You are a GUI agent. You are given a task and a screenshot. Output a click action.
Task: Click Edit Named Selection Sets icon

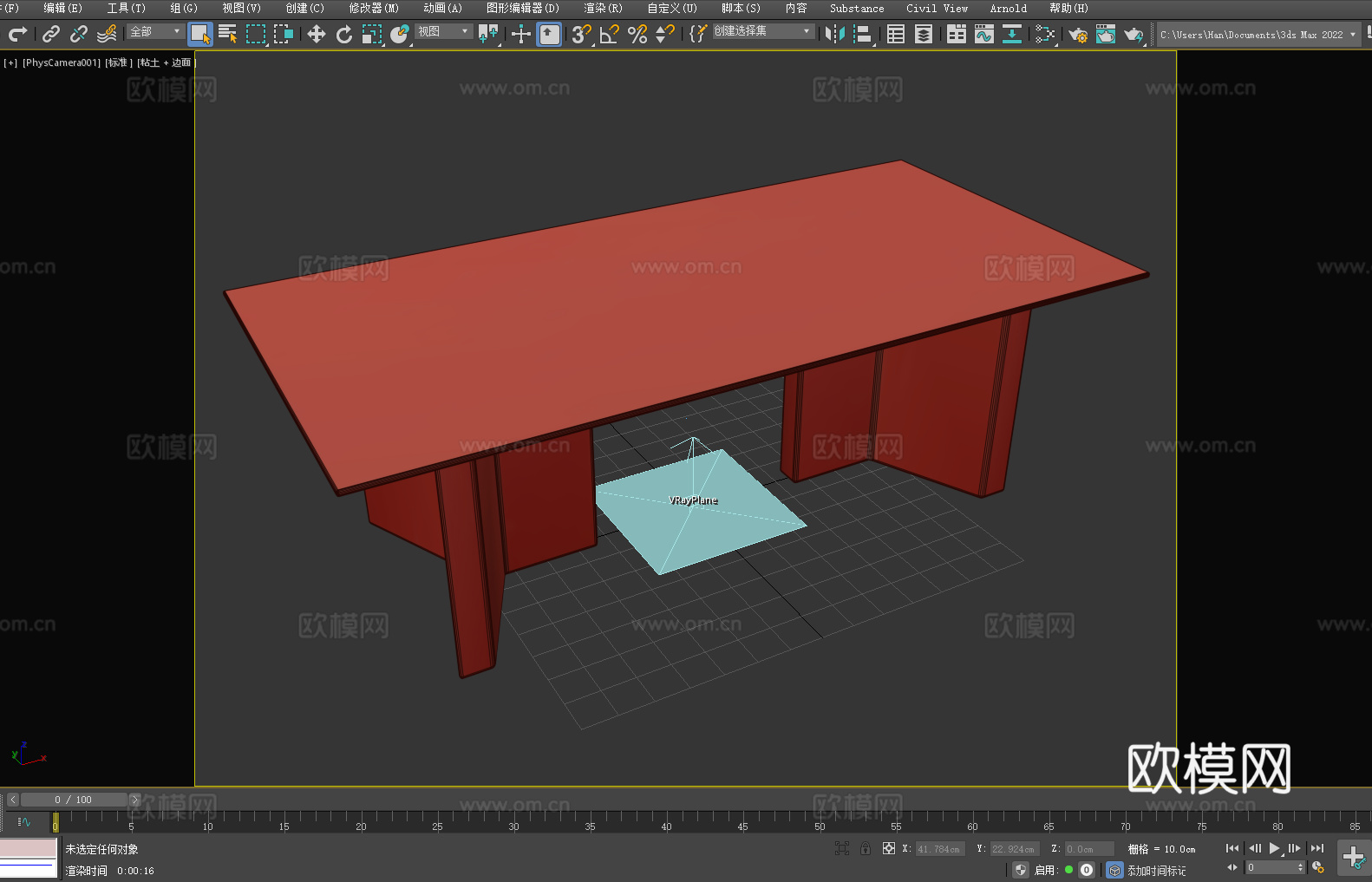[x=698, y=34]
